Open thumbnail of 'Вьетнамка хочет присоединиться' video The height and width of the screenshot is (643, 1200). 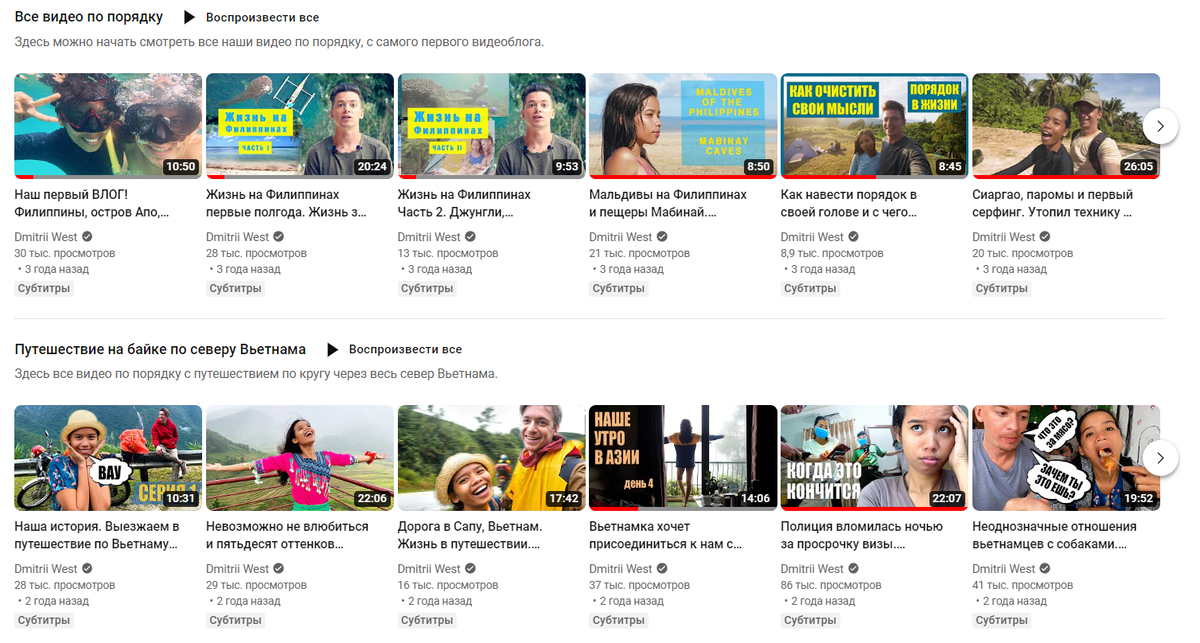(x=683, y=458)
